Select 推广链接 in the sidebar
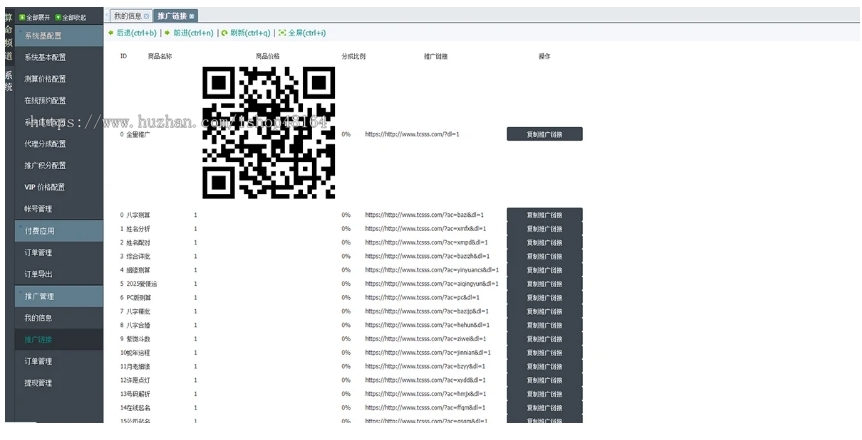Viewport: 862px width, 440px height. [x=59, y=339]
